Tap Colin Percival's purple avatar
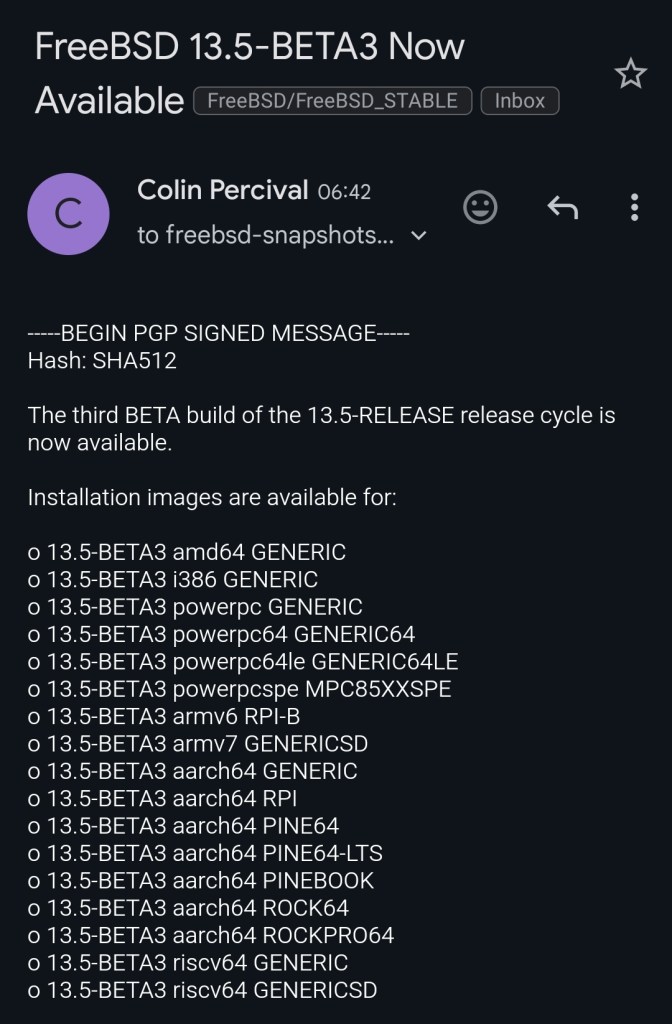Image resolution: width=672 pixels, height=1024 pixels. pos(68,214)
